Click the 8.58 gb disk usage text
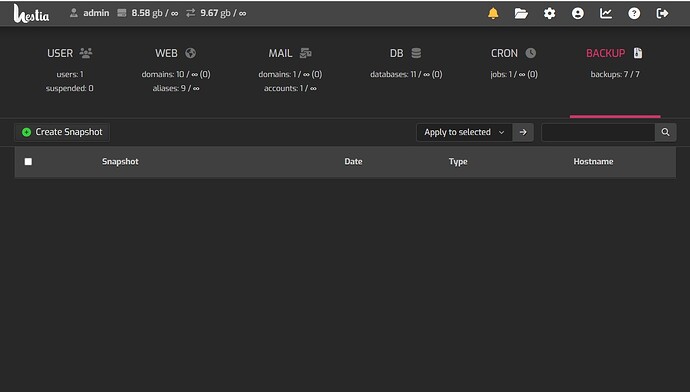 click(x=154, y=13)
